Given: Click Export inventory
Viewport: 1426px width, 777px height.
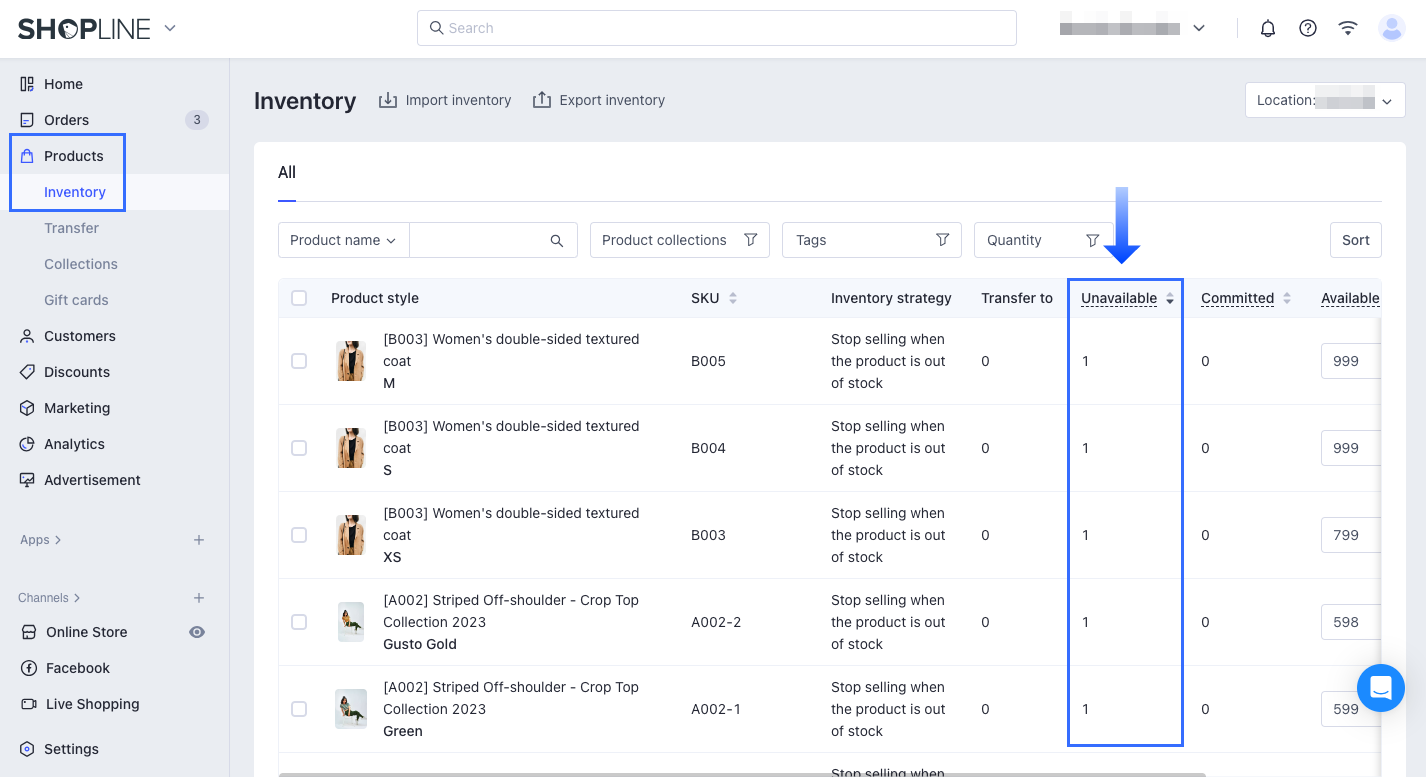Looking at the screenshot, I should click(598, 100).
